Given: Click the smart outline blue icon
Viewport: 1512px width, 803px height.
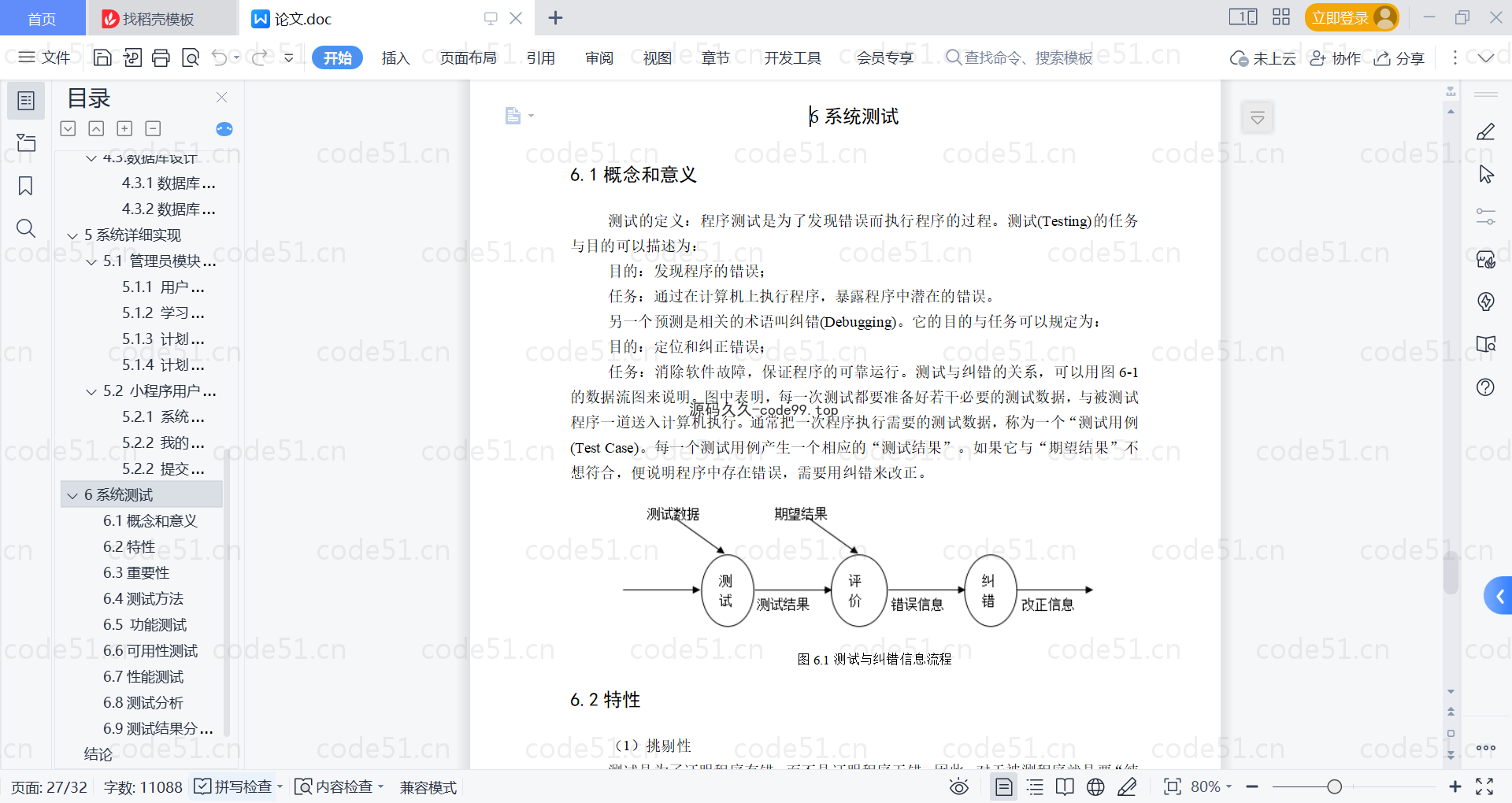Looking at the screenshot, I should click(224, 129).
